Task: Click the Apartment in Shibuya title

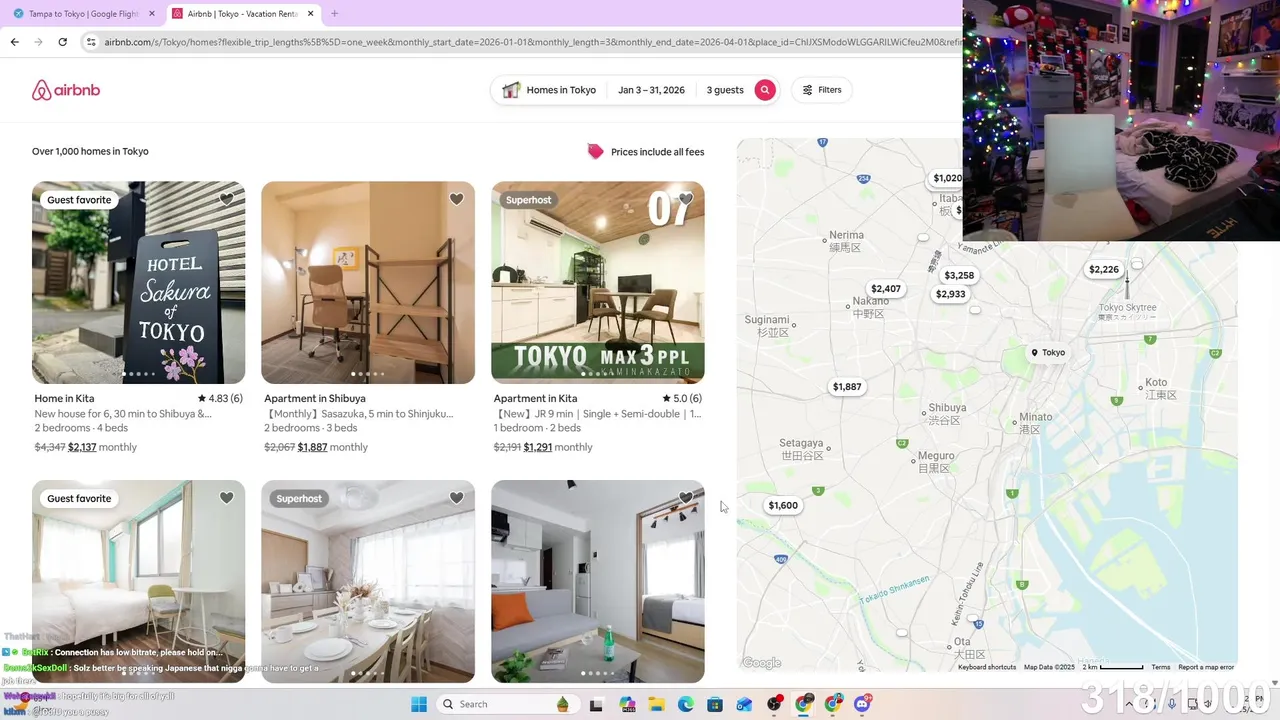Action: [315, 398]
